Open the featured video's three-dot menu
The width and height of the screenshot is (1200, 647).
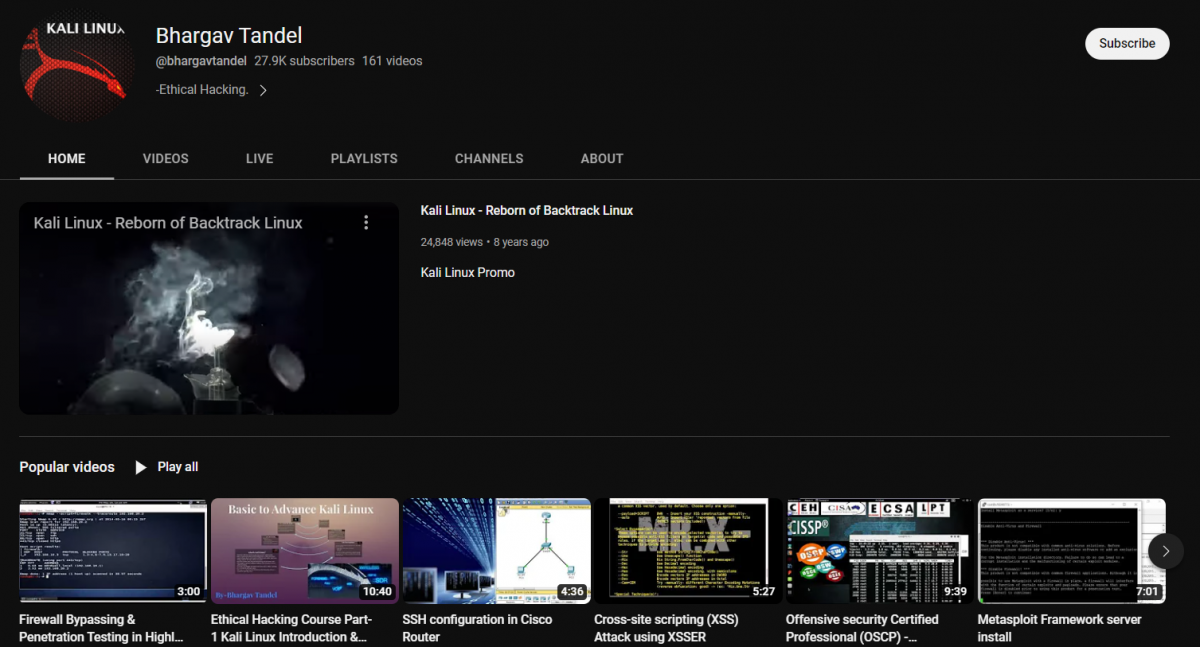[x=366, y=222]
